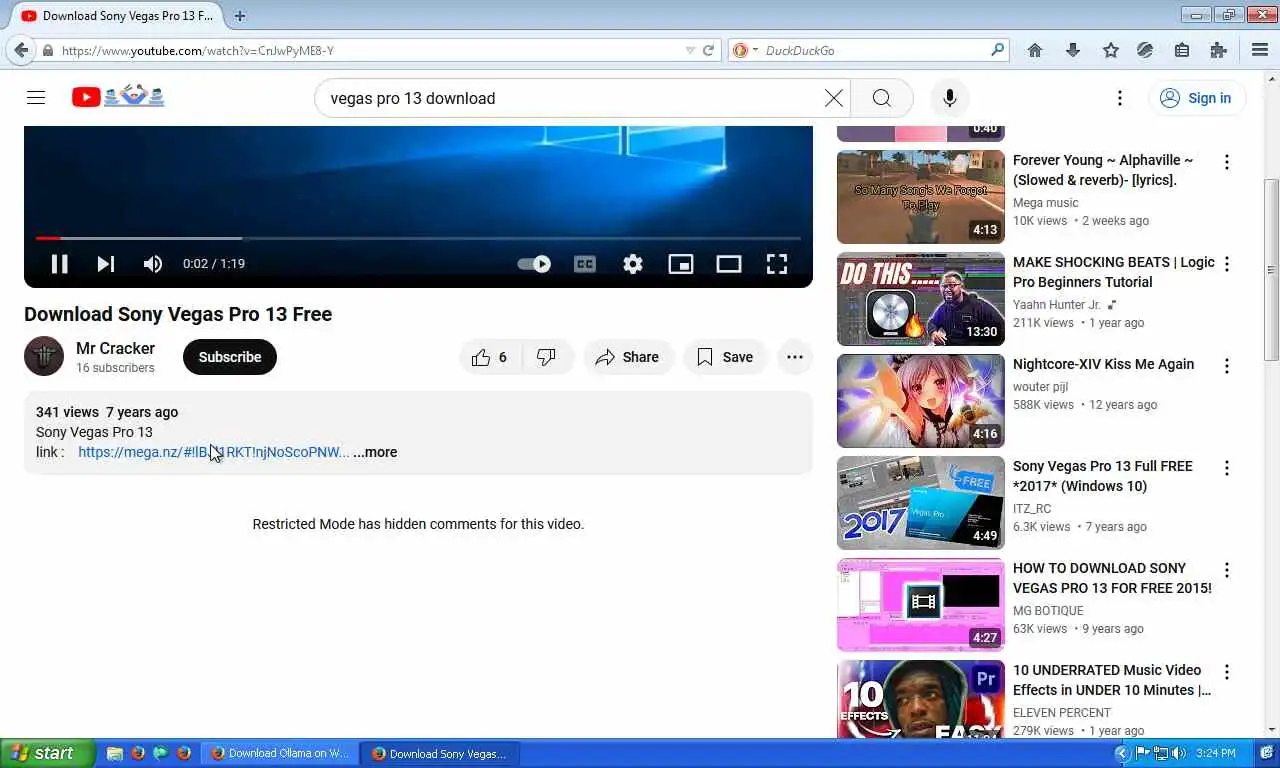Click the video progress bar

[418, 238]
